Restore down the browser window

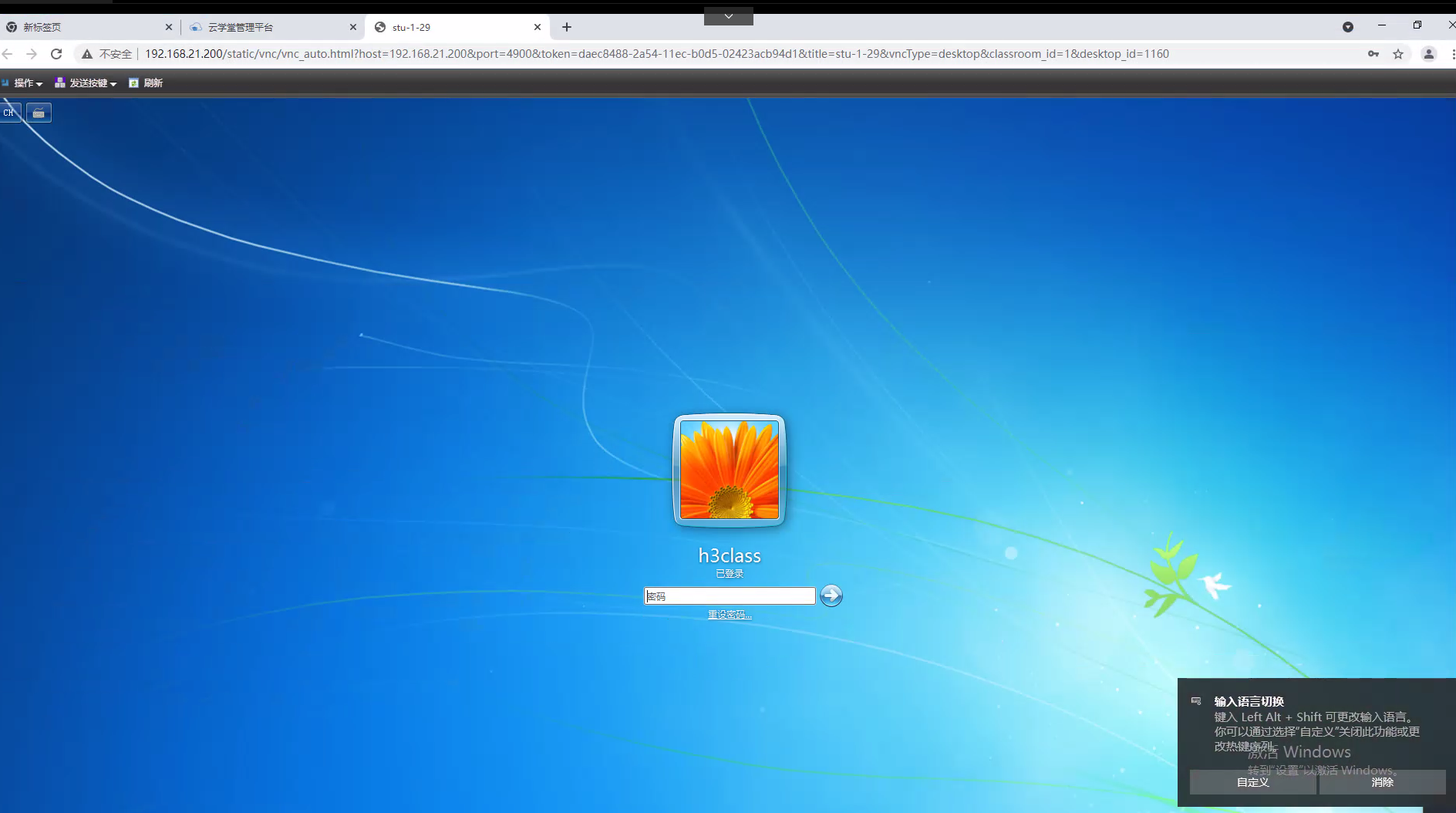click(1417, 25)
